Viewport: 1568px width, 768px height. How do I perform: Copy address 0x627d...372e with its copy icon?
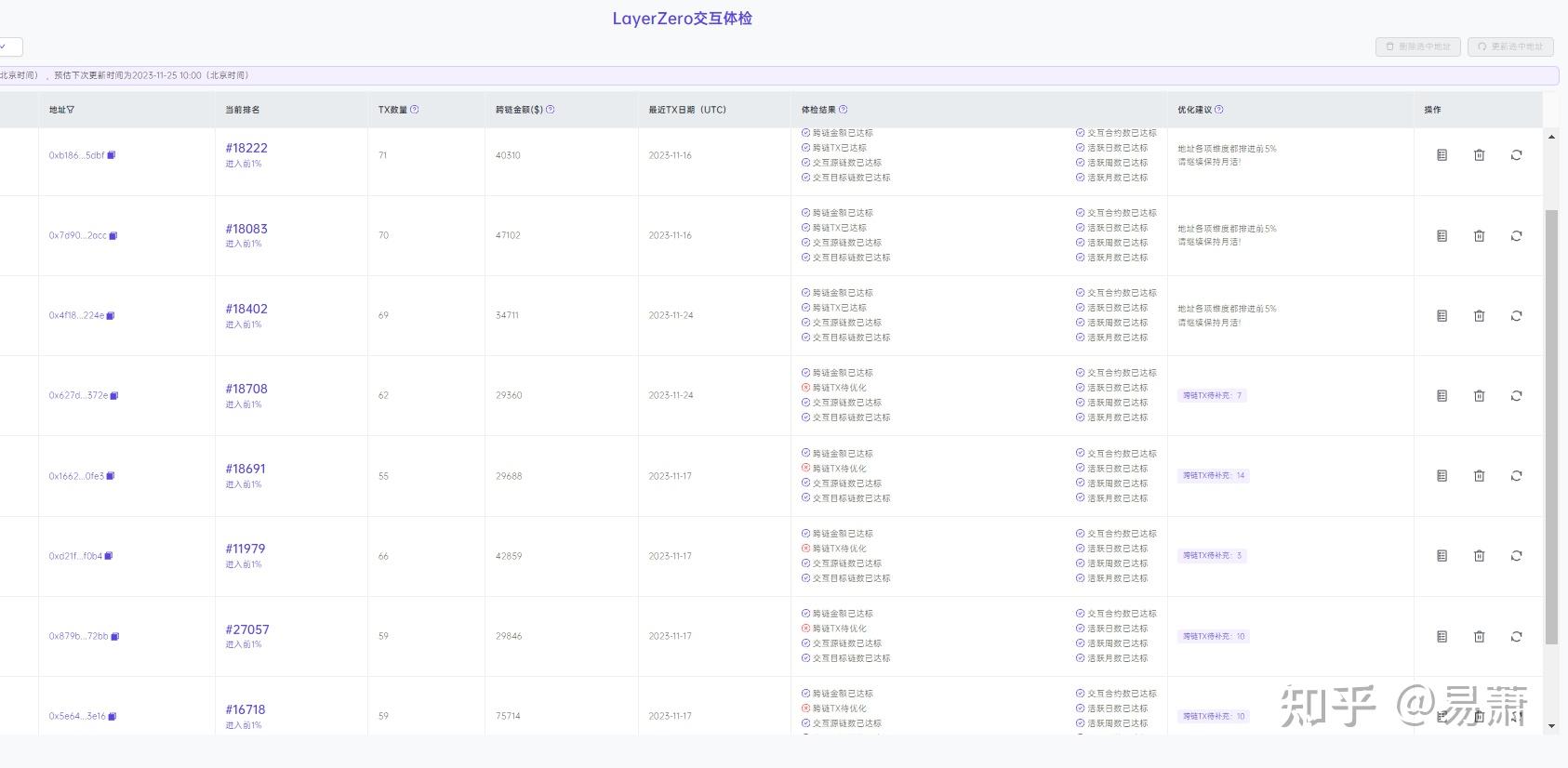tap(114, 395)
